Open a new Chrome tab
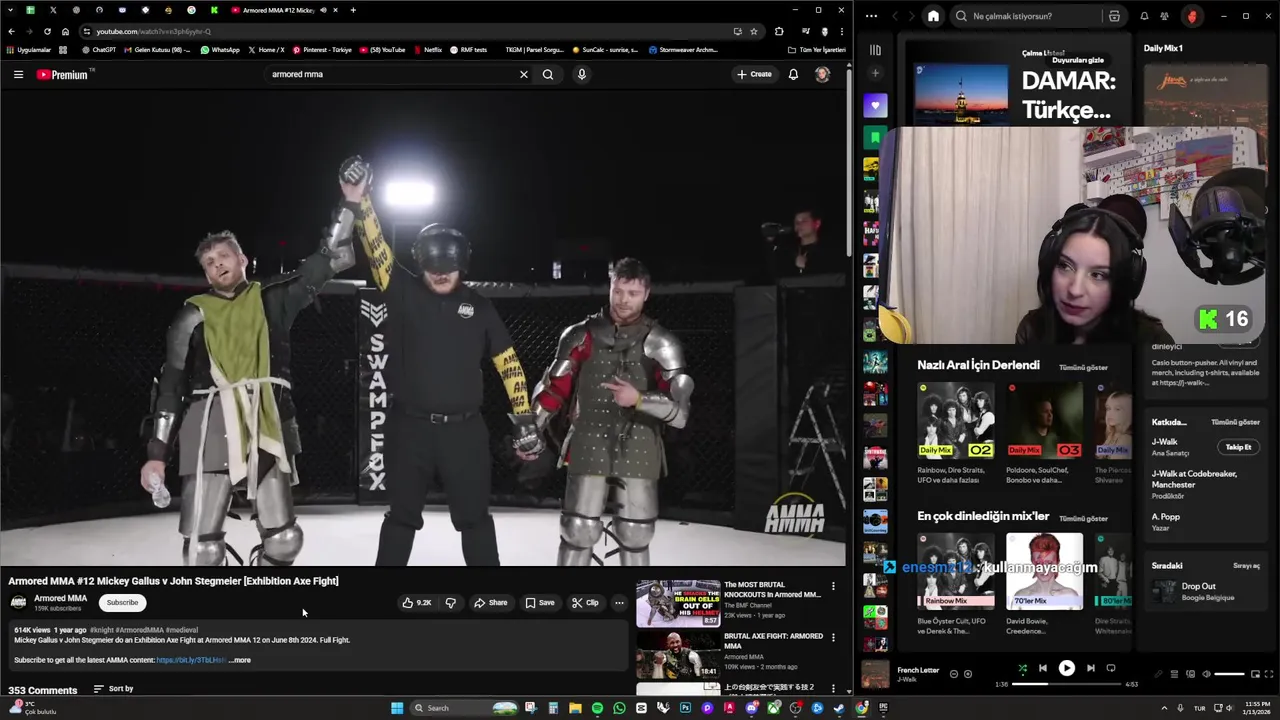Image resolution: width=1280 pixels, height=720 pixels. pos(353,10)
